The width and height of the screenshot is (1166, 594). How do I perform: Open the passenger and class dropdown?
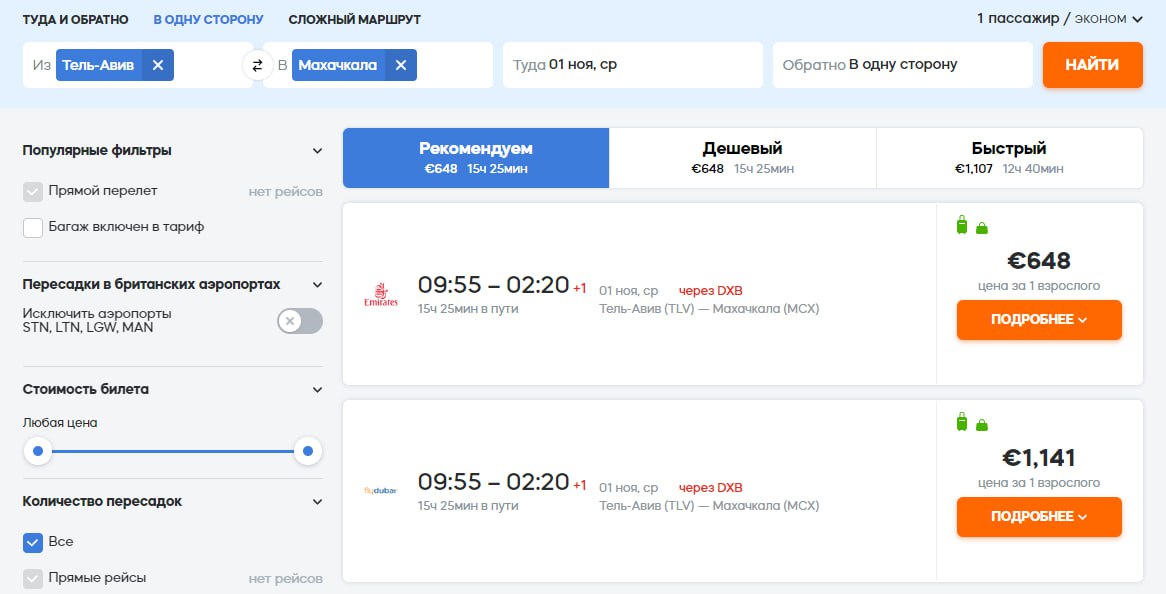click(1060, 18)
